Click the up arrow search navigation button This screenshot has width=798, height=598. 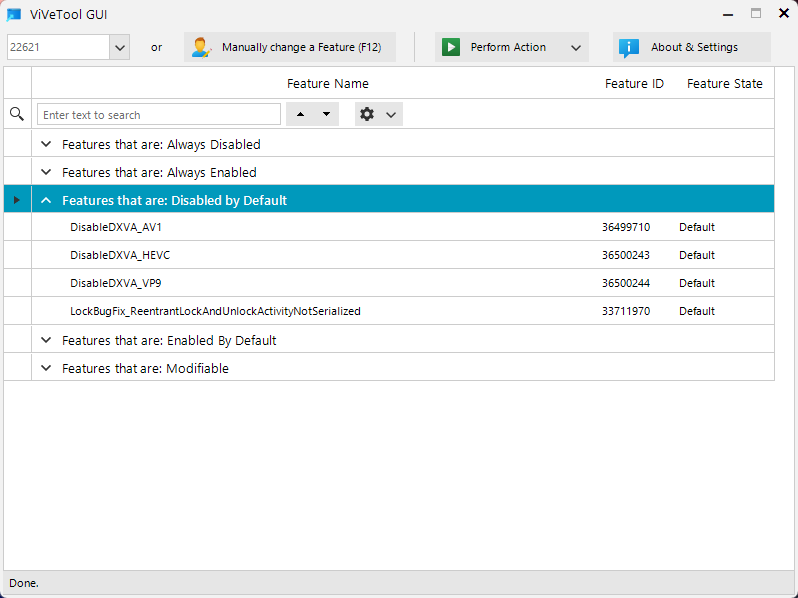[300, 115]
